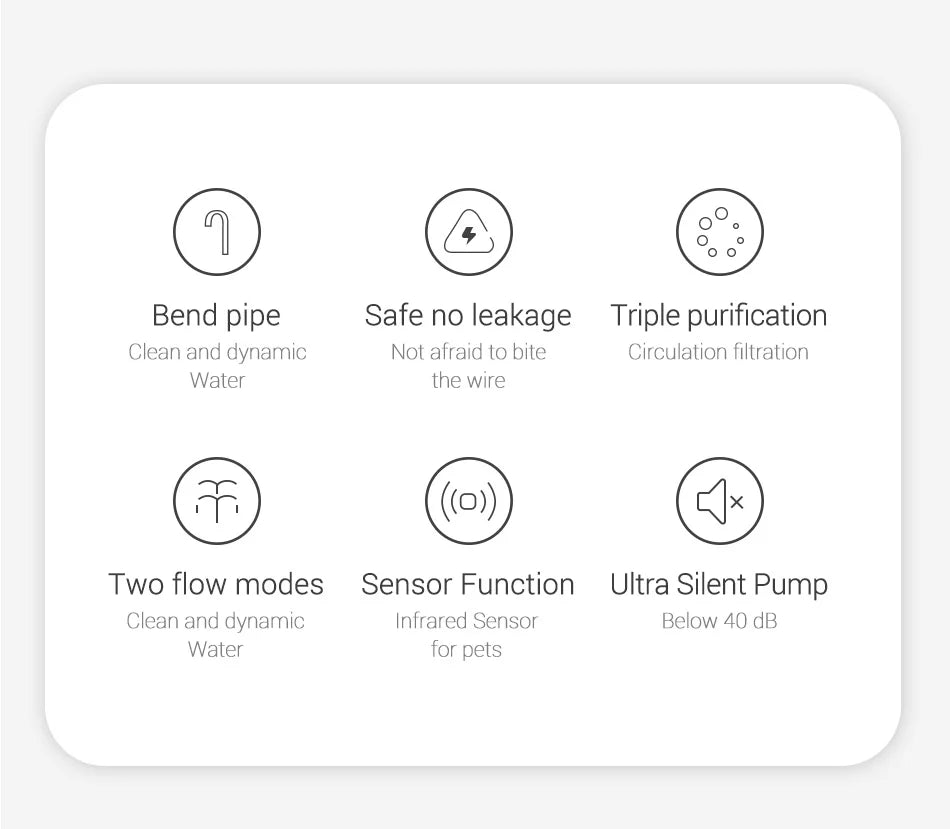950x829 pixels.
Task: Click the infrared sensor waves icon
Action: pos(468,501)
